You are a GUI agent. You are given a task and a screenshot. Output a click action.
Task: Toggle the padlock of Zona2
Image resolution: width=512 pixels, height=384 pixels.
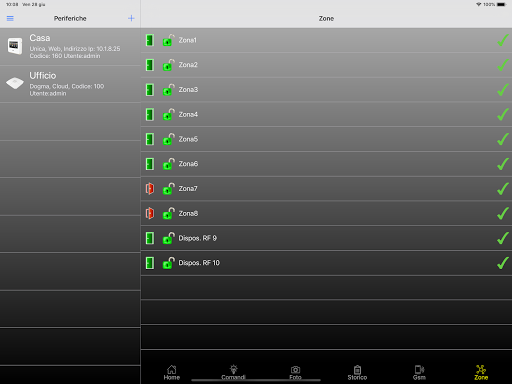click(x=169, y=65)
